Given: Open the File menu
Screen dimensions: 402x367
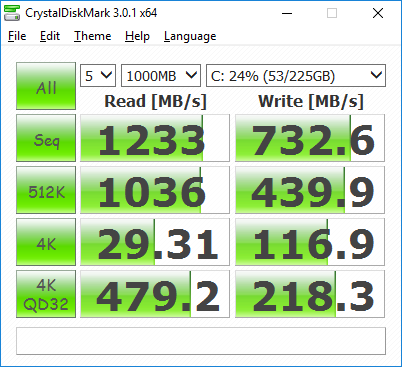Looking at the screenshot, I should click(x=17, y=36).
